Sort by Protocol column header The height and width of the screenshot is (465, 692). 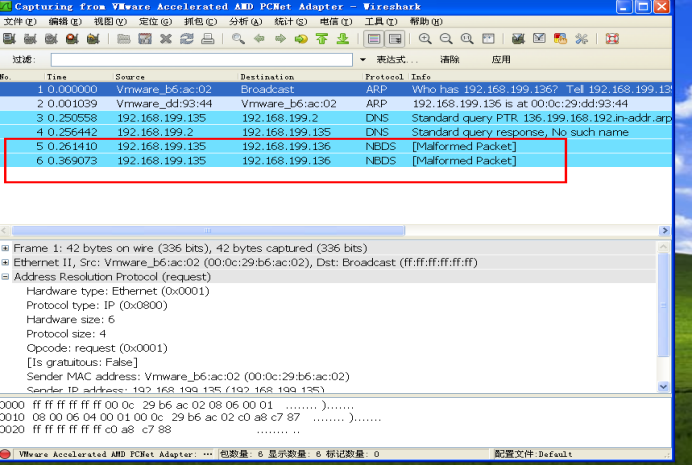click(x=385, y=77)
